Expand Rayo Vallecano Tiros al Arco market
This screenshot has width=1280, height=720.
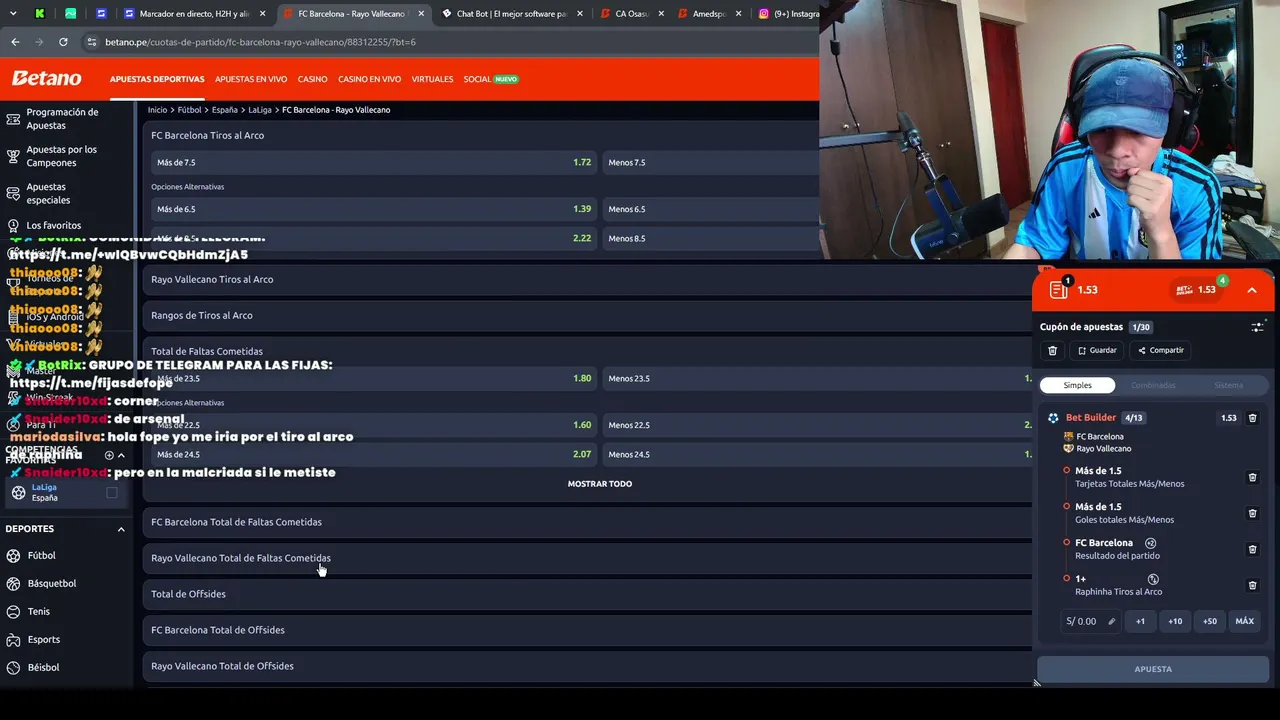[x=588, y=279]
